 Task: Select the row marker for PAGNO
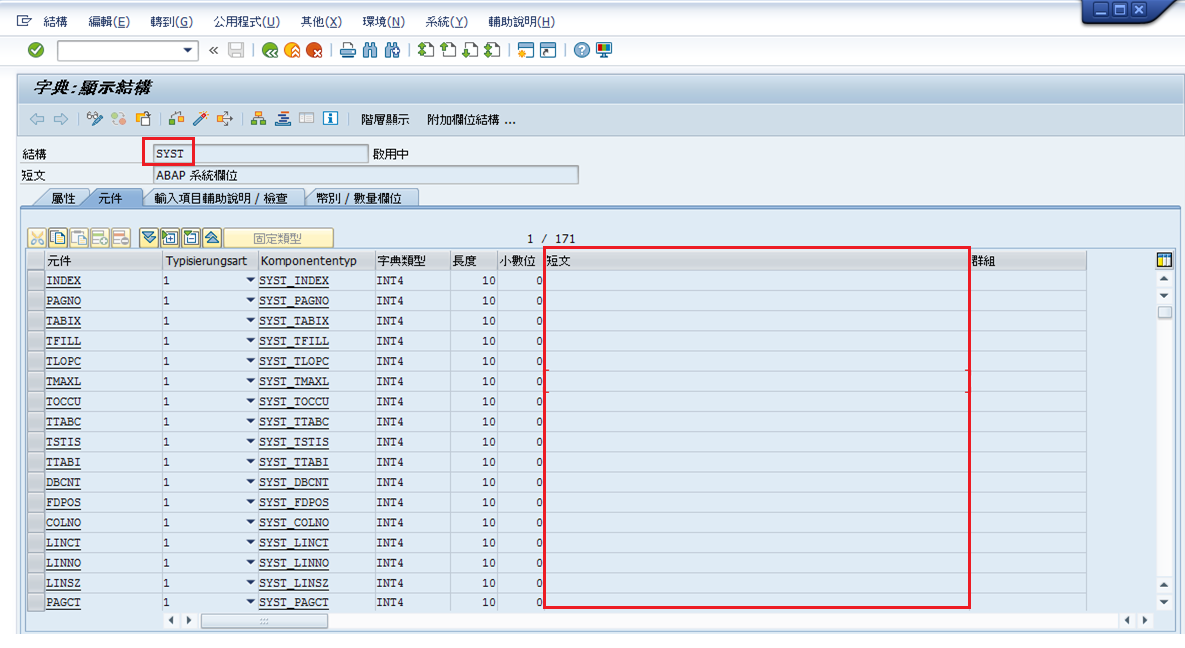[x=35, y=301]
